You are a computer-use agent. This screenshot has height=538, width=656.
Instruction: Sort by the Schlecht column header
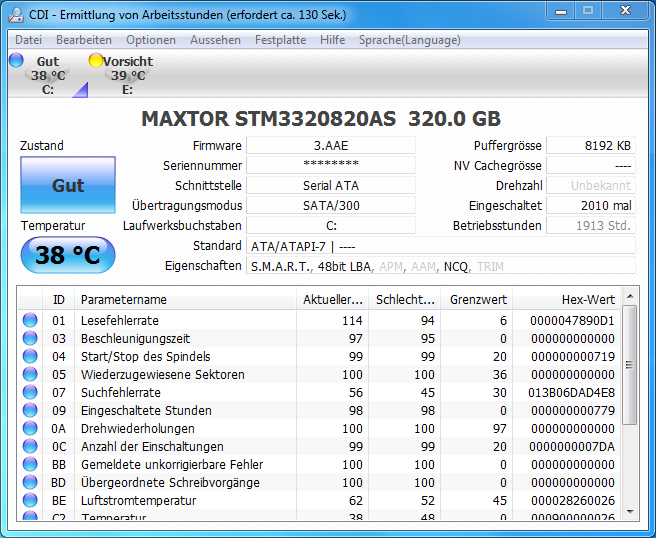point(405,300)
